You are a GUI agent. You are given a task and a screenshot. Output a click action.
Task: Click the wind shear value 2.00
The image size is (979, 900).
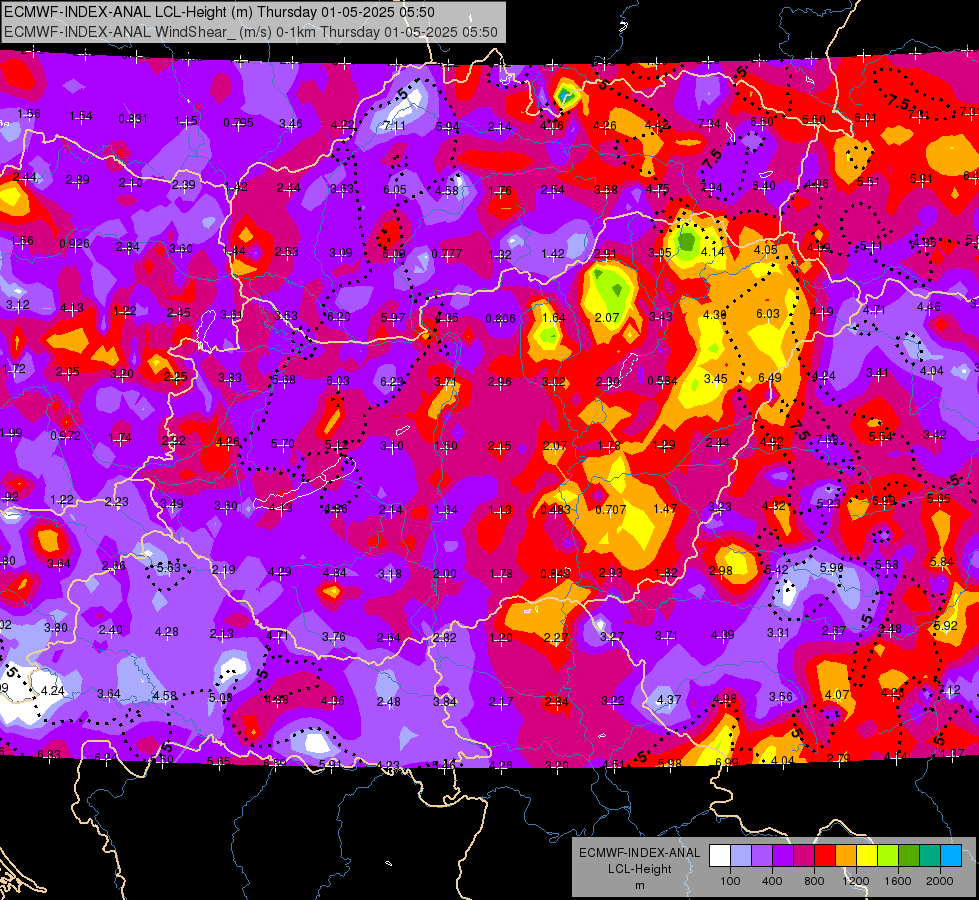445,574
